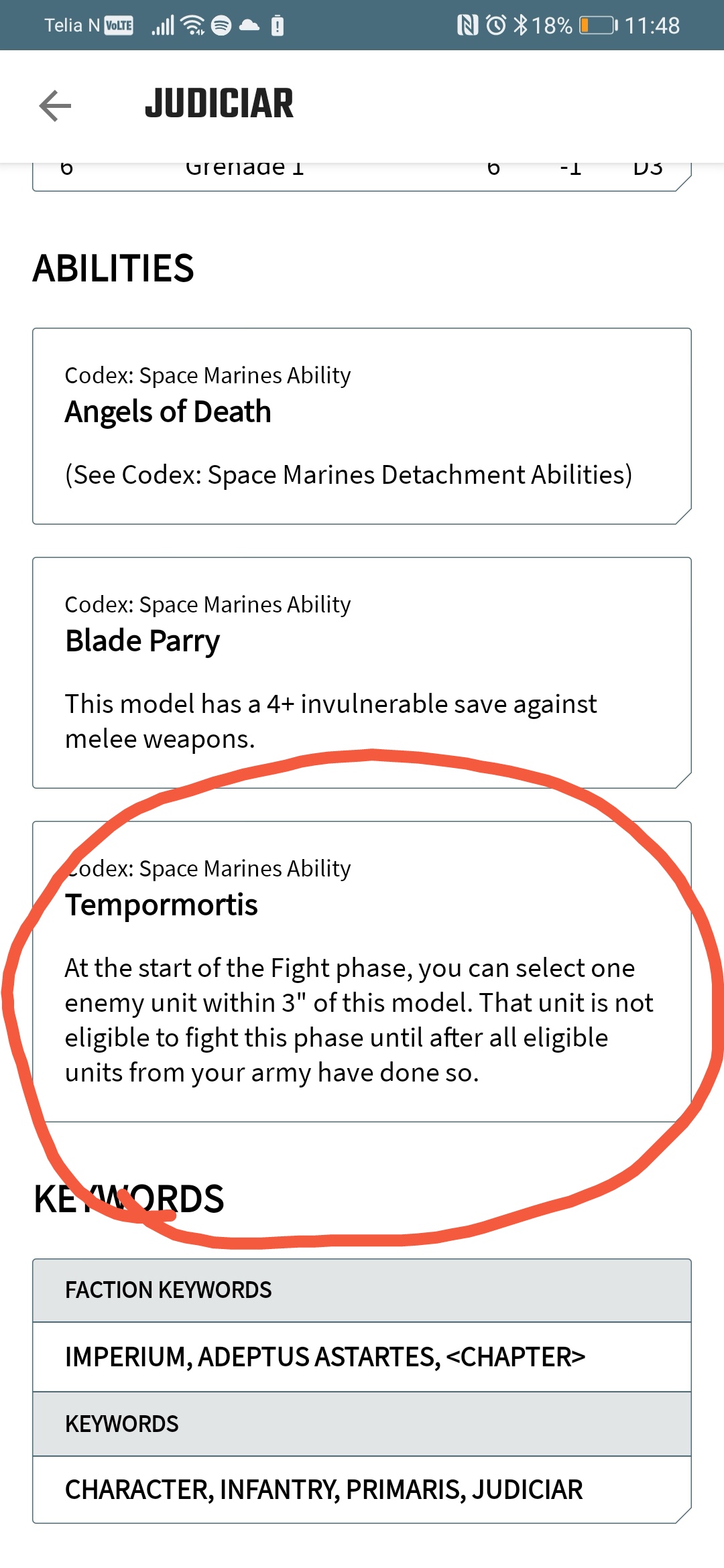This screenshot has width=724, height=1568.
Task: Tap the Grenade 1 weapon row
Action: 362,176
